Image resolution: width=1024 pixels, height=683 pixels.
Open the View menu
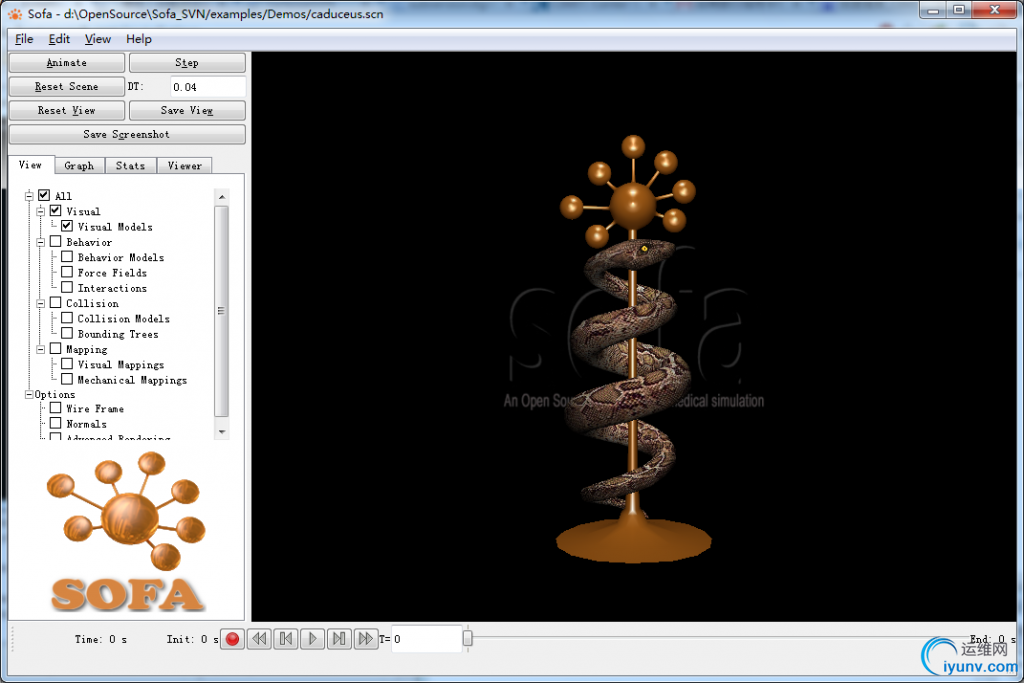pos(98,39)
